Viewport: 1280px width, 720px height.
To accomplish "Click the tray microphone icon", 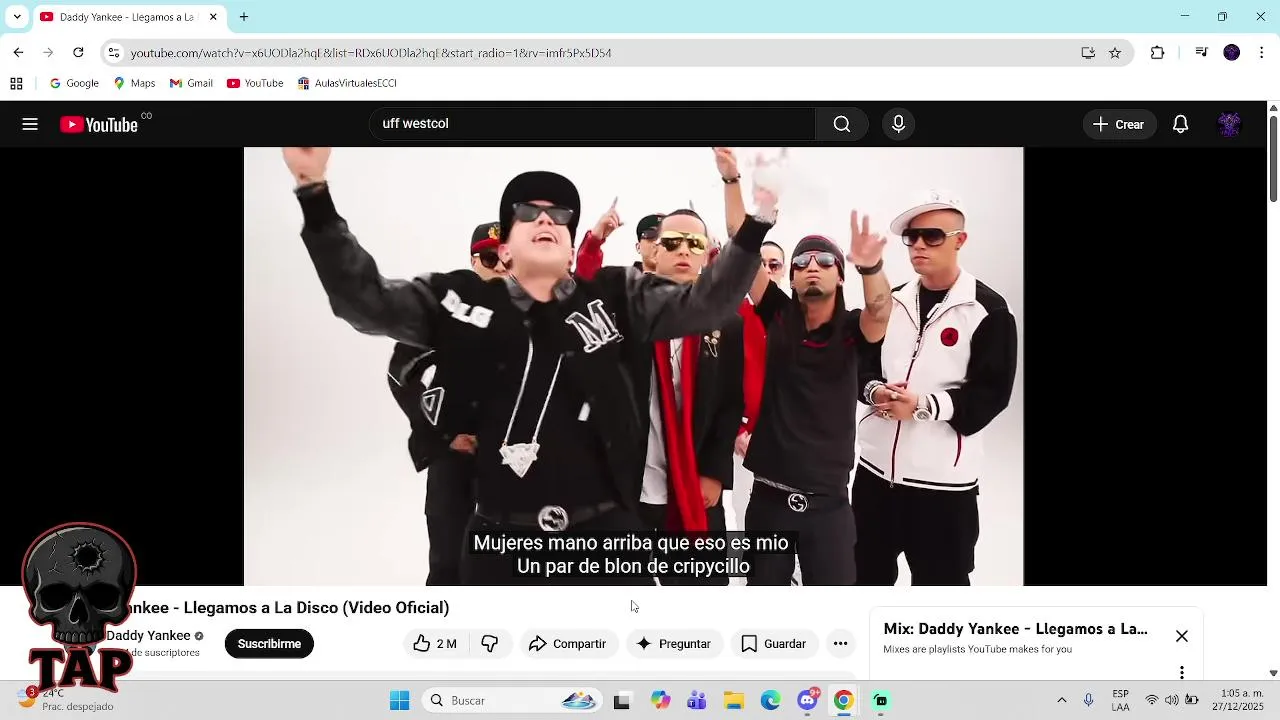I will pos(1089,700).
